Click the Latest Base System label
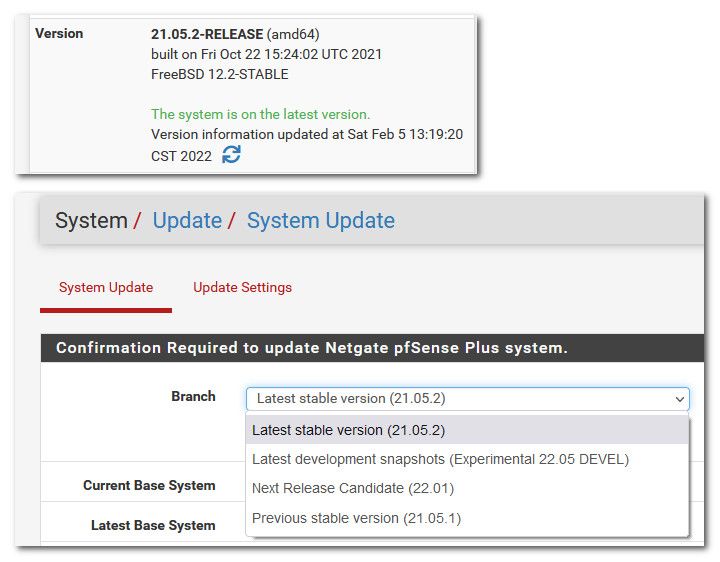The width and height of the screenshot is (720, 562). coord(153,525)
